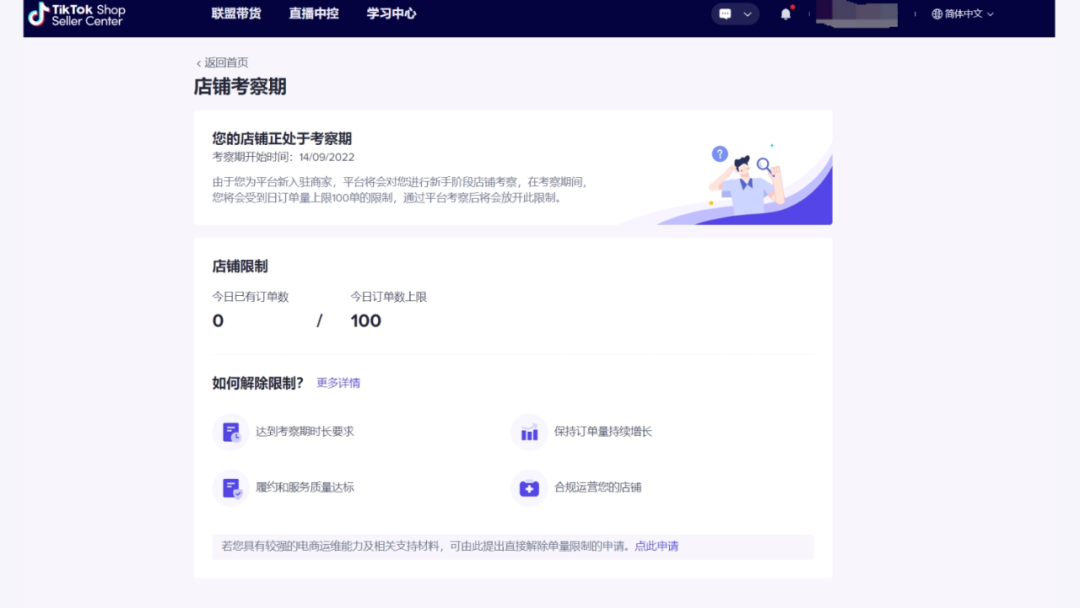Open the 学习中心 menu item

coord(390,14)
